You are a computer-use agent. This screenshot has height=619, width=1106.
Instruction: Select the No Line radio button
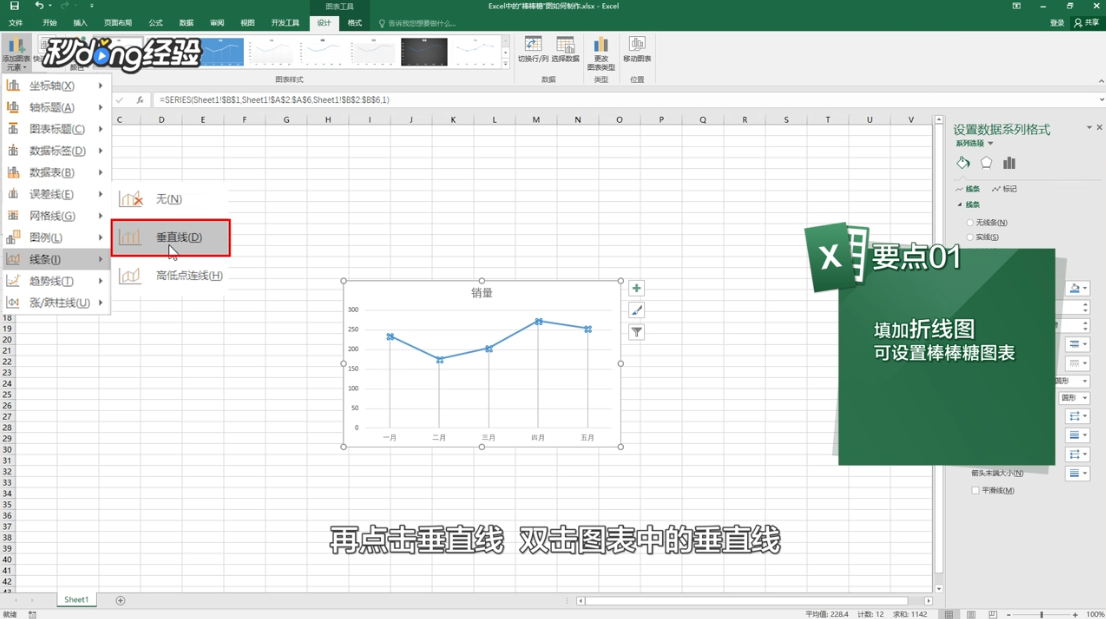coord(970,222)
